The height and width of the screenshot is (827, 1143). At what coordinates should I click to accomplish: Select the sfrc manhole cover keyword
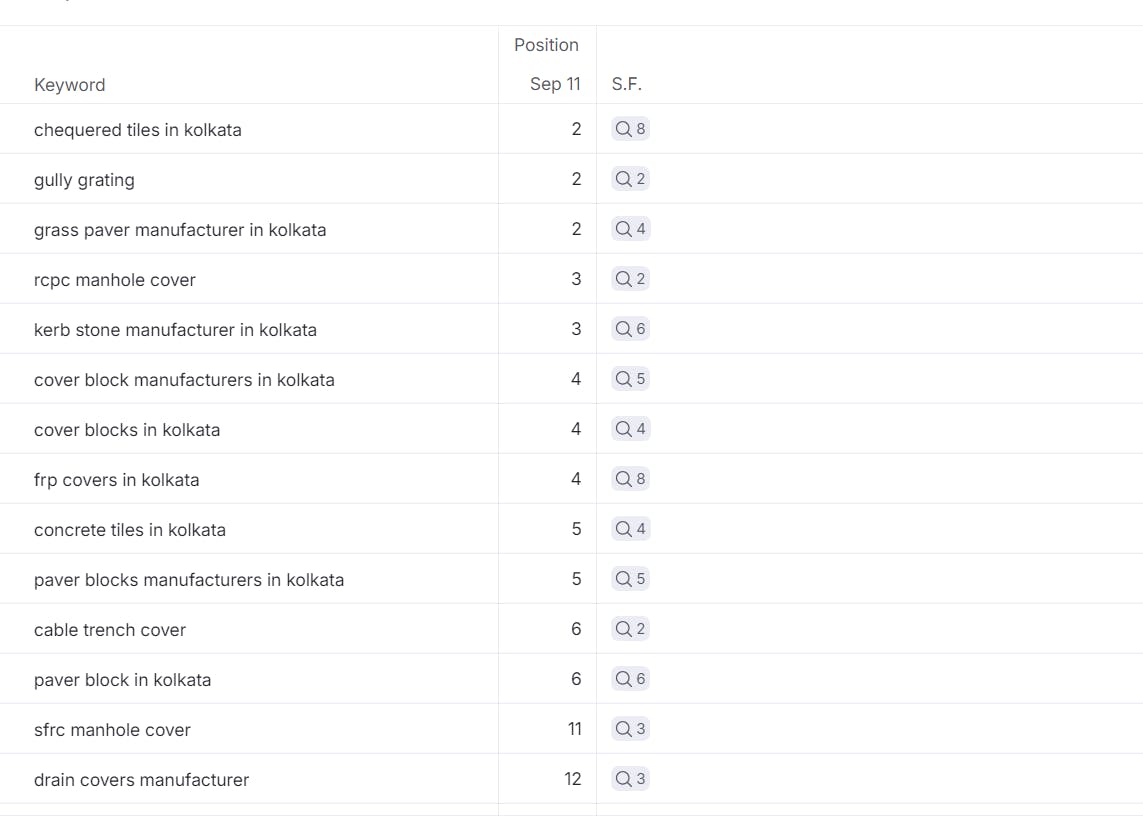[112, 730]
